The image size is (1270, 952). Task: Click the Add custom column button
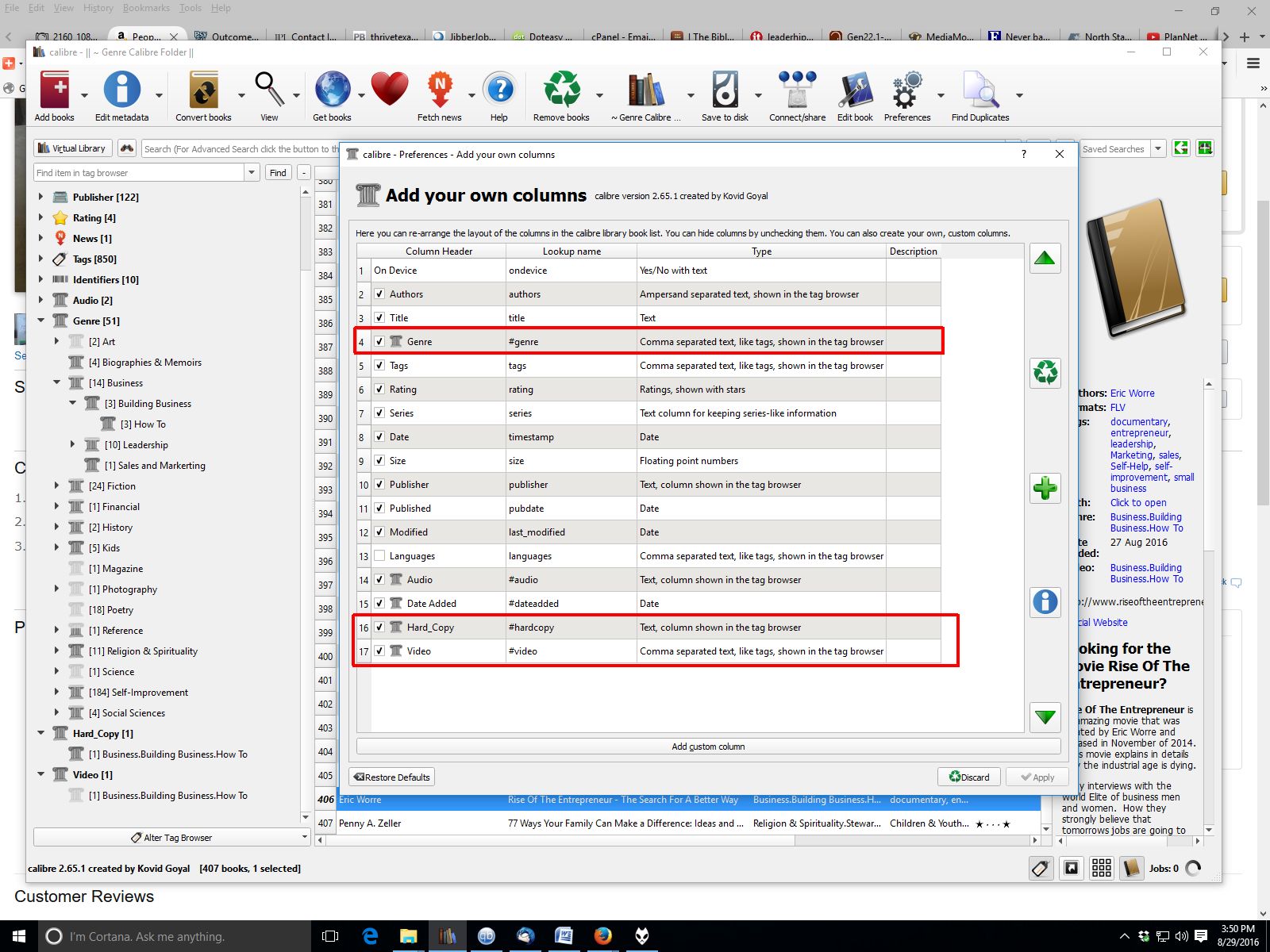[708, 747]
